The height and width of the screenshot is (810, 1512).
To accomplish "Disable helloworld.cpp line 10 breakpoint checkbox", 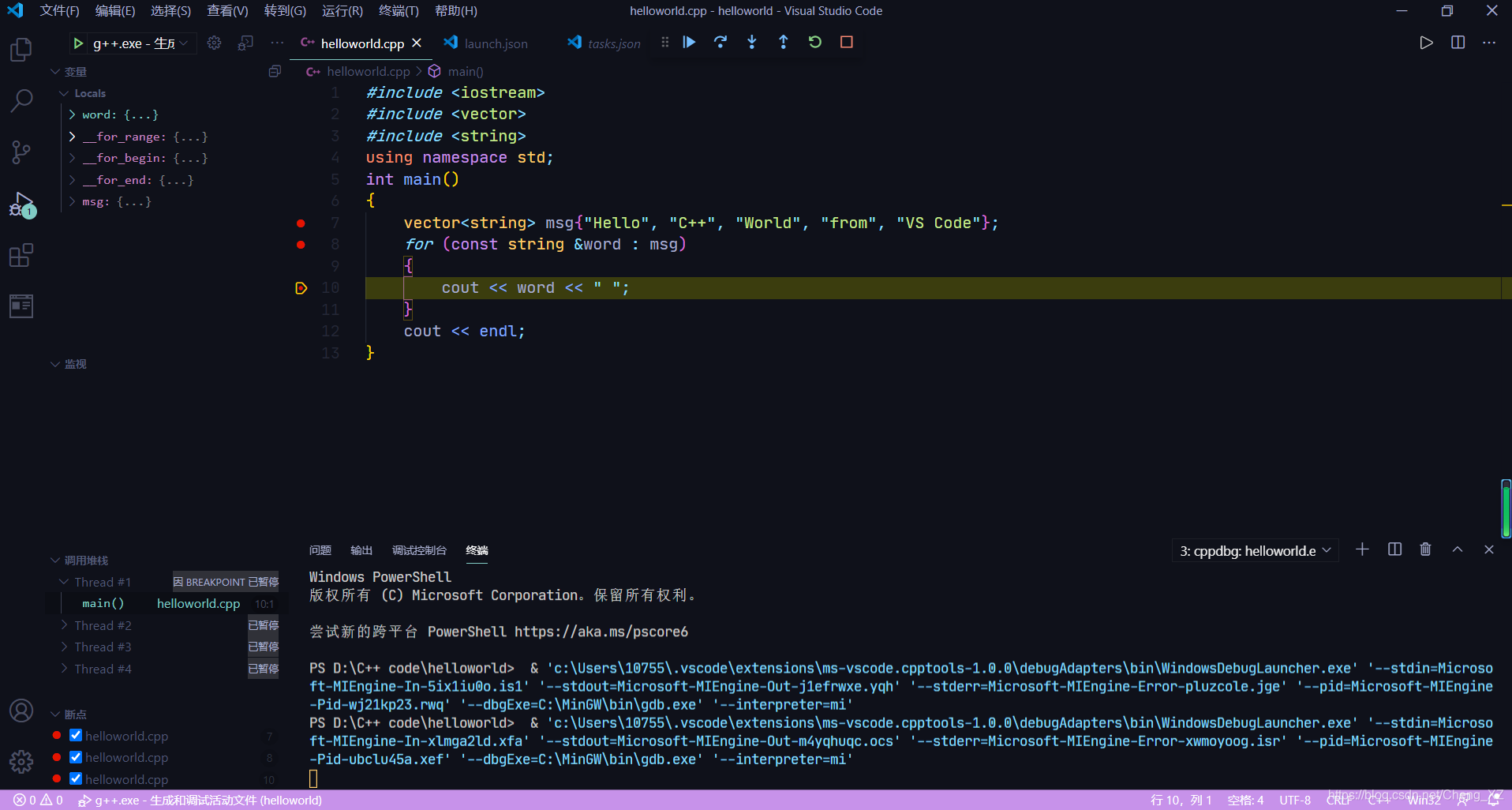I will point(76,778).
